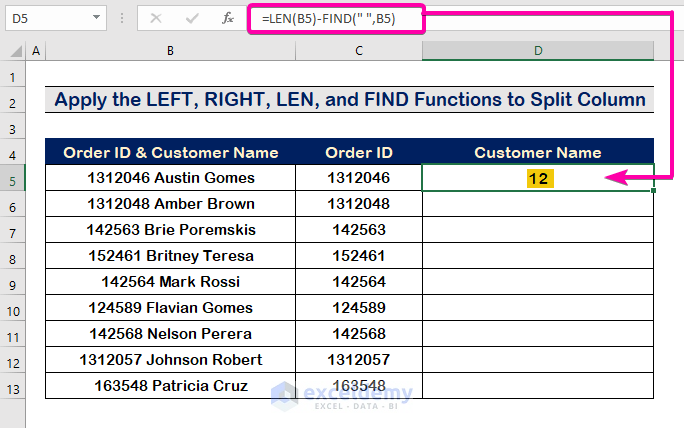Select column D header

pos(538,51)
